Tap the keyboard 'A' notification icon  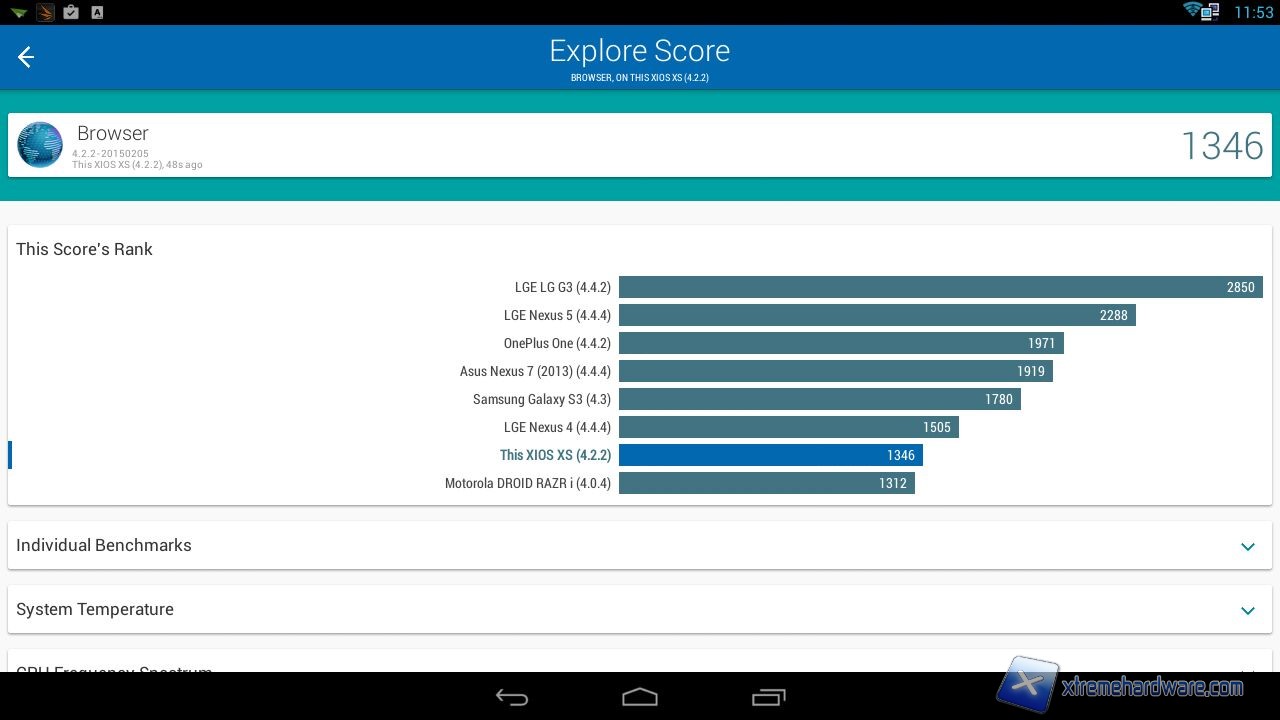(x=97, y=12)
